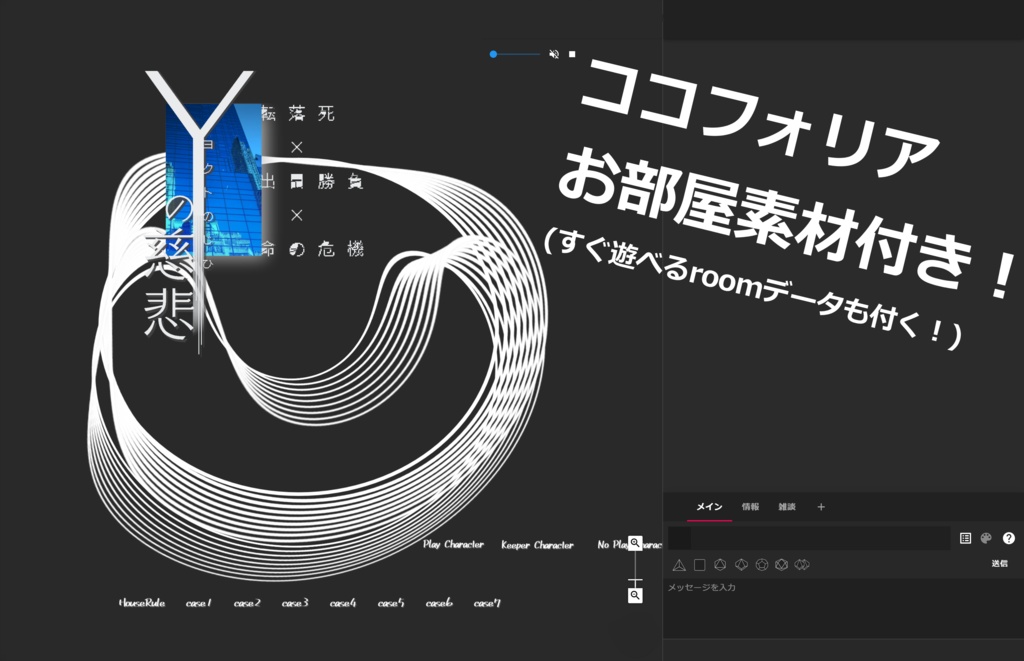Select the d4 triangle dice icon
1024x661 pixels.
[678, 565]
